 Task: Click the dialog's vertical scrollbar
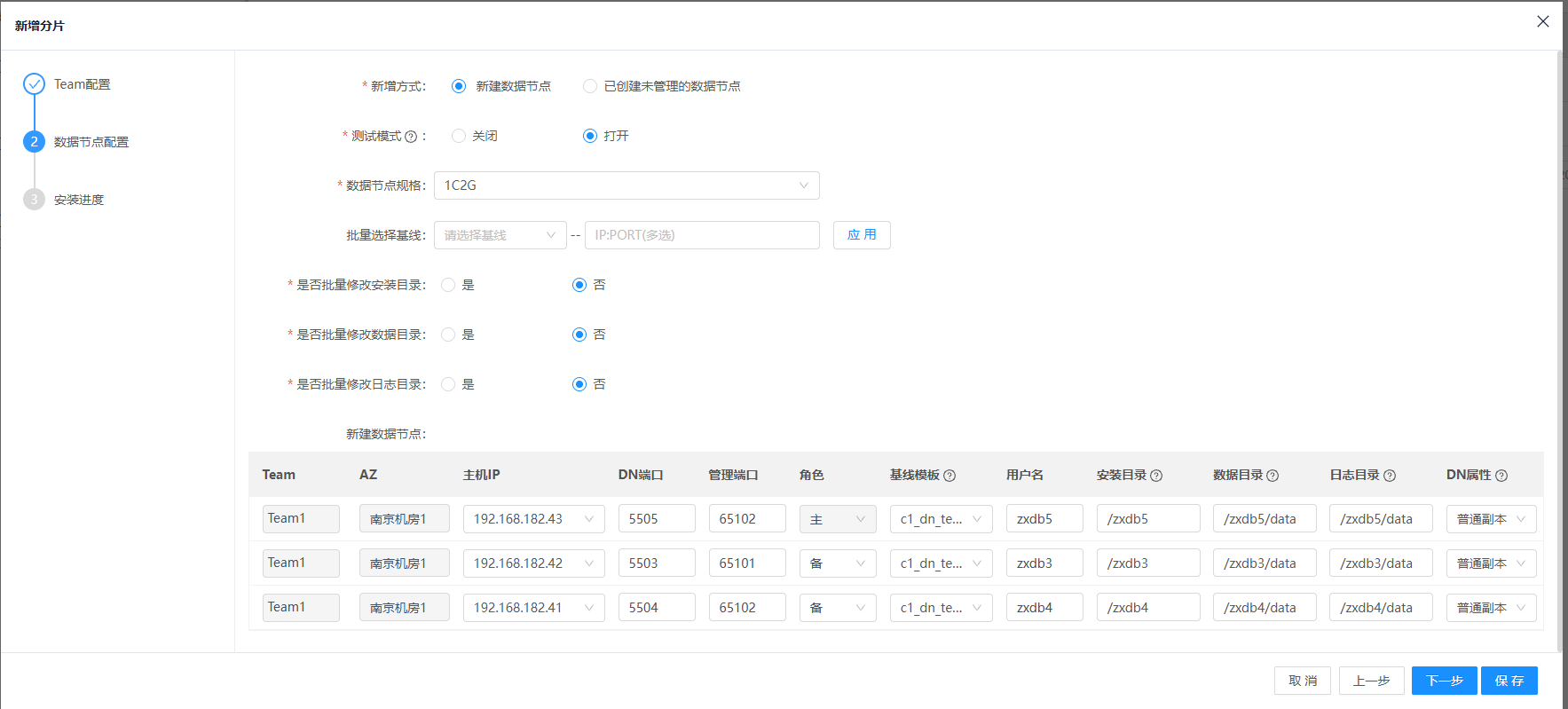(1560, 351)
